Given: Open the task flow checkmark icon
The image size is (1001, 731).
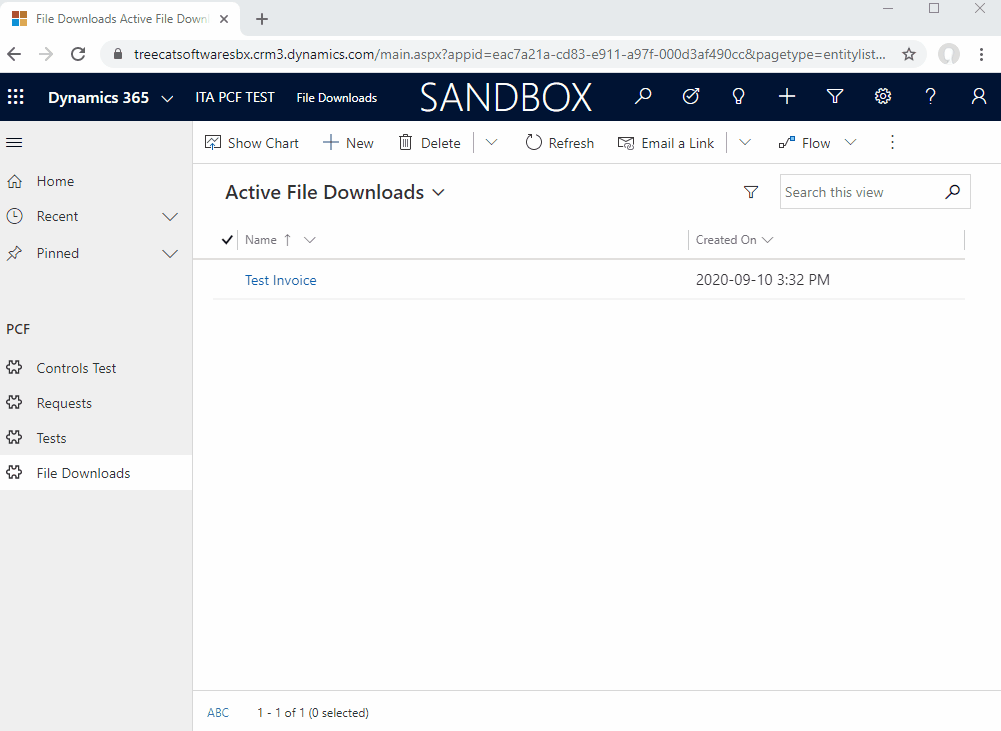Looking at the screenshot, I should point(691,96).
